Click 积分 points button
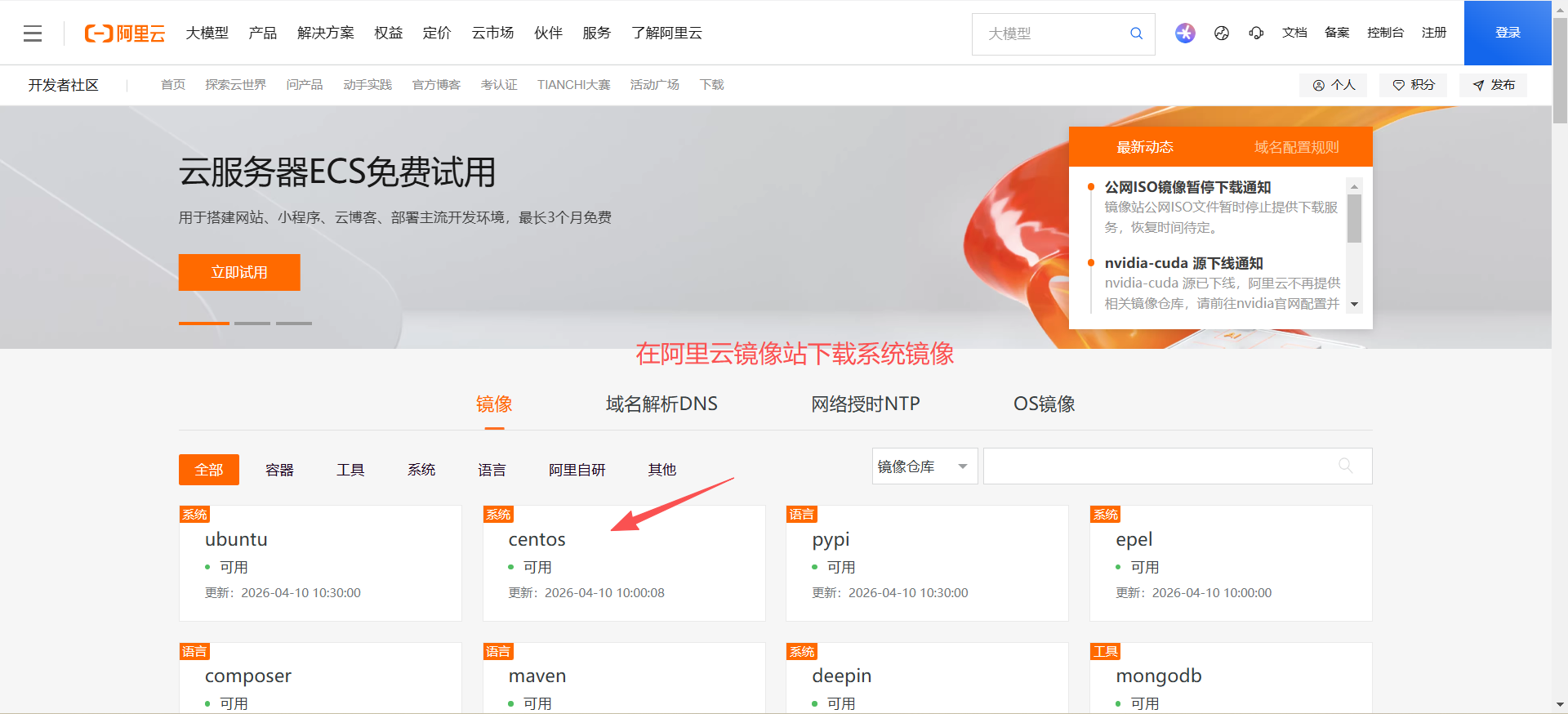This screenshot has width=1568, height=714. click(1413, 85)
